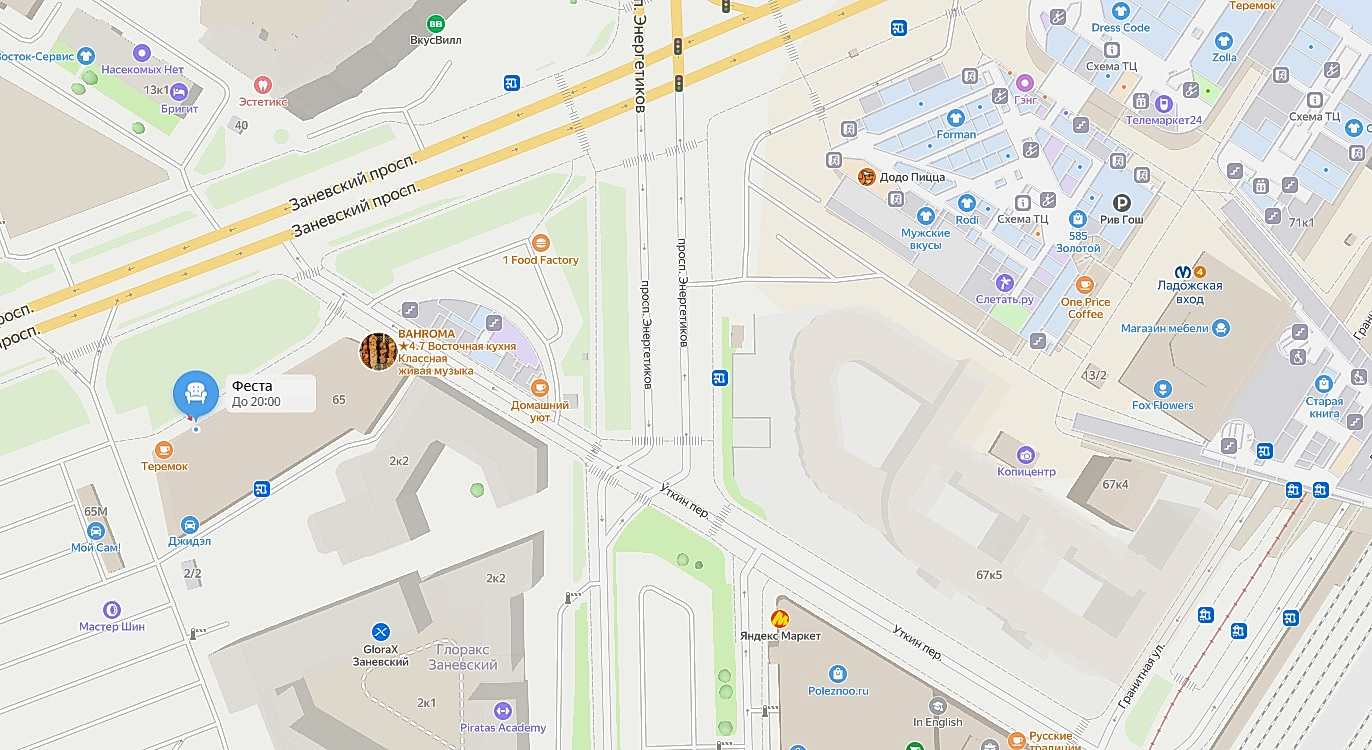The height and width of the screenshot is (750, 1372).
Task: Open the Домашний уют cafe marker
Action: click(540, 388)
